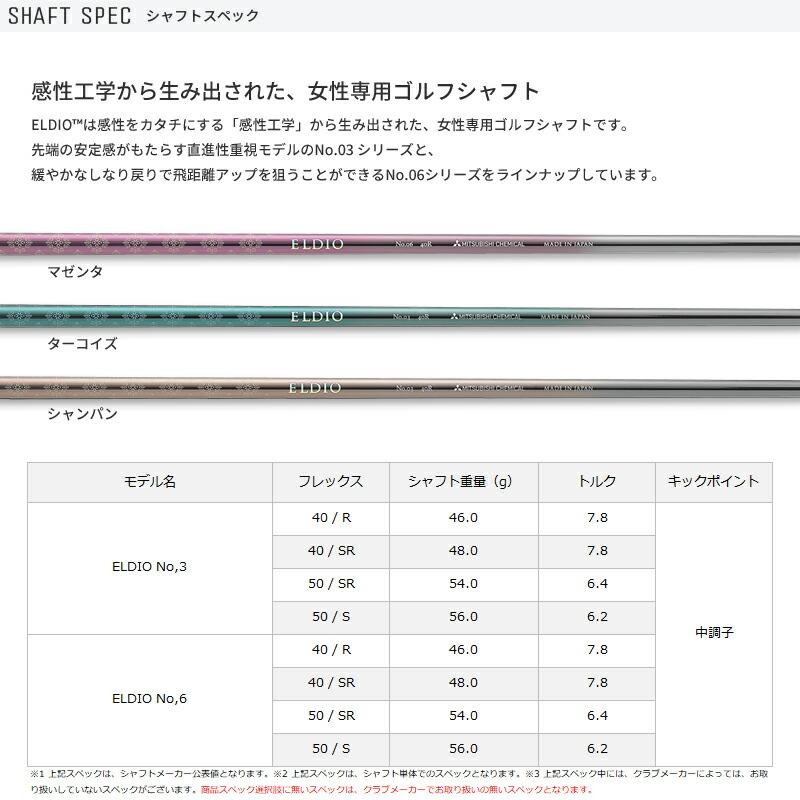Click the Mitsubishi Chemical logo on magenta shaft
Viewport: 800px width, 800px height.
(489, 244)
